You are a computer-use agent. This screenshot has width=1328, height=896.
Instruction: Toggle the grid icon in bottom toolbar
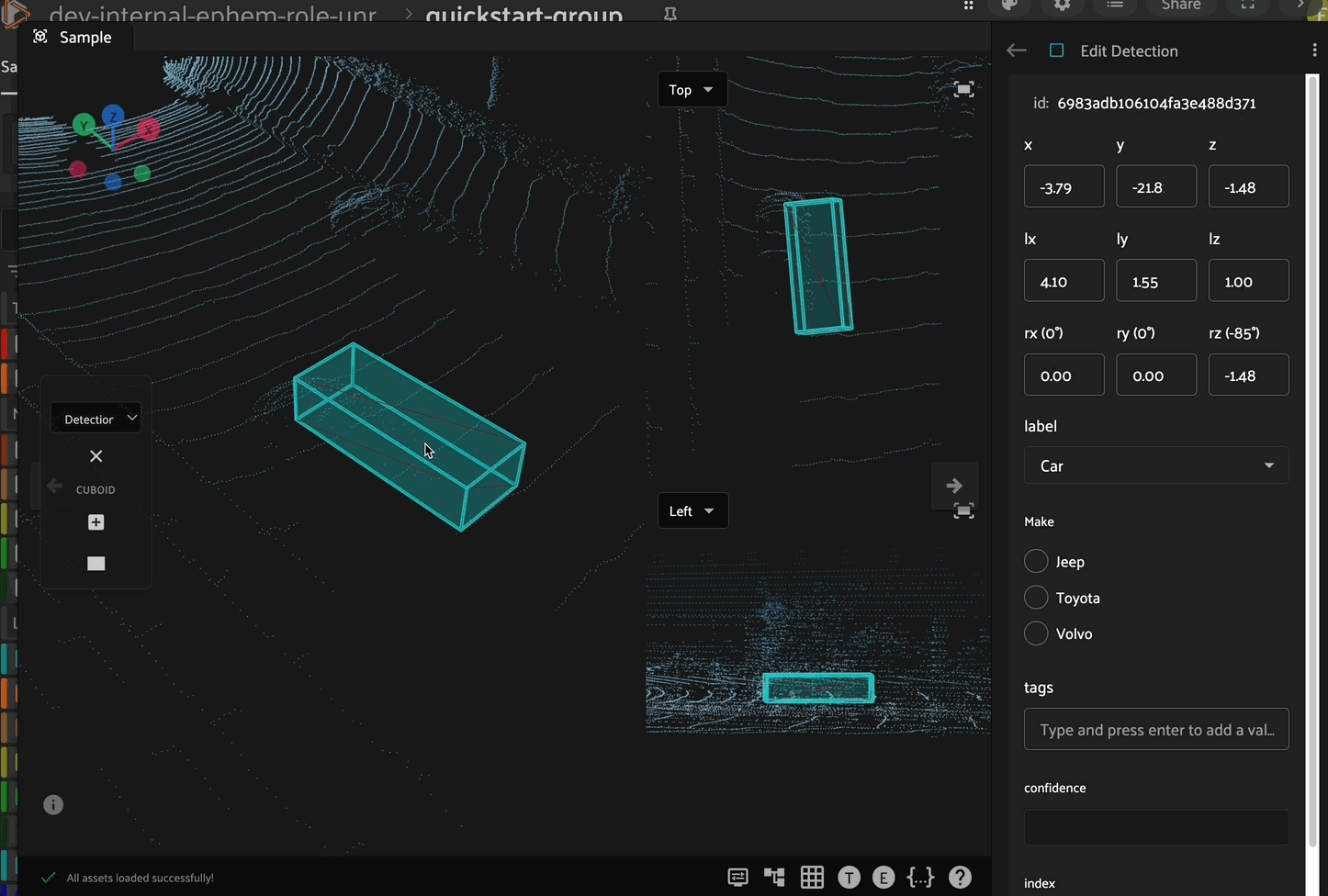click(812, 878)
